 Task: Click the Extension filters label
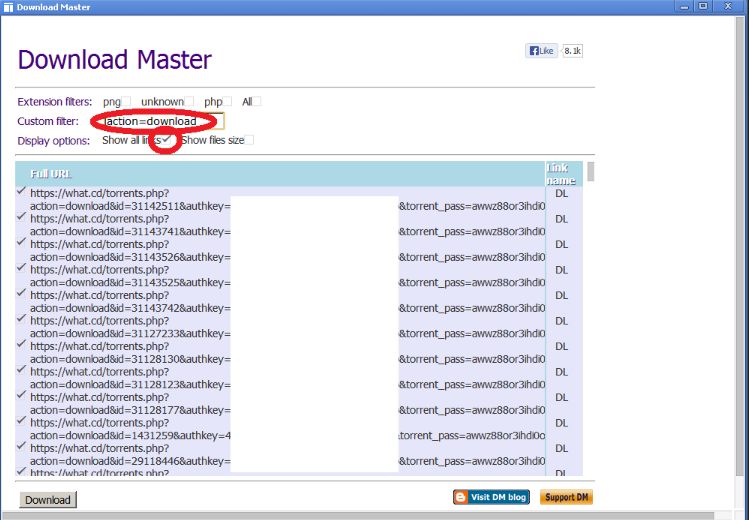[54, 102]
